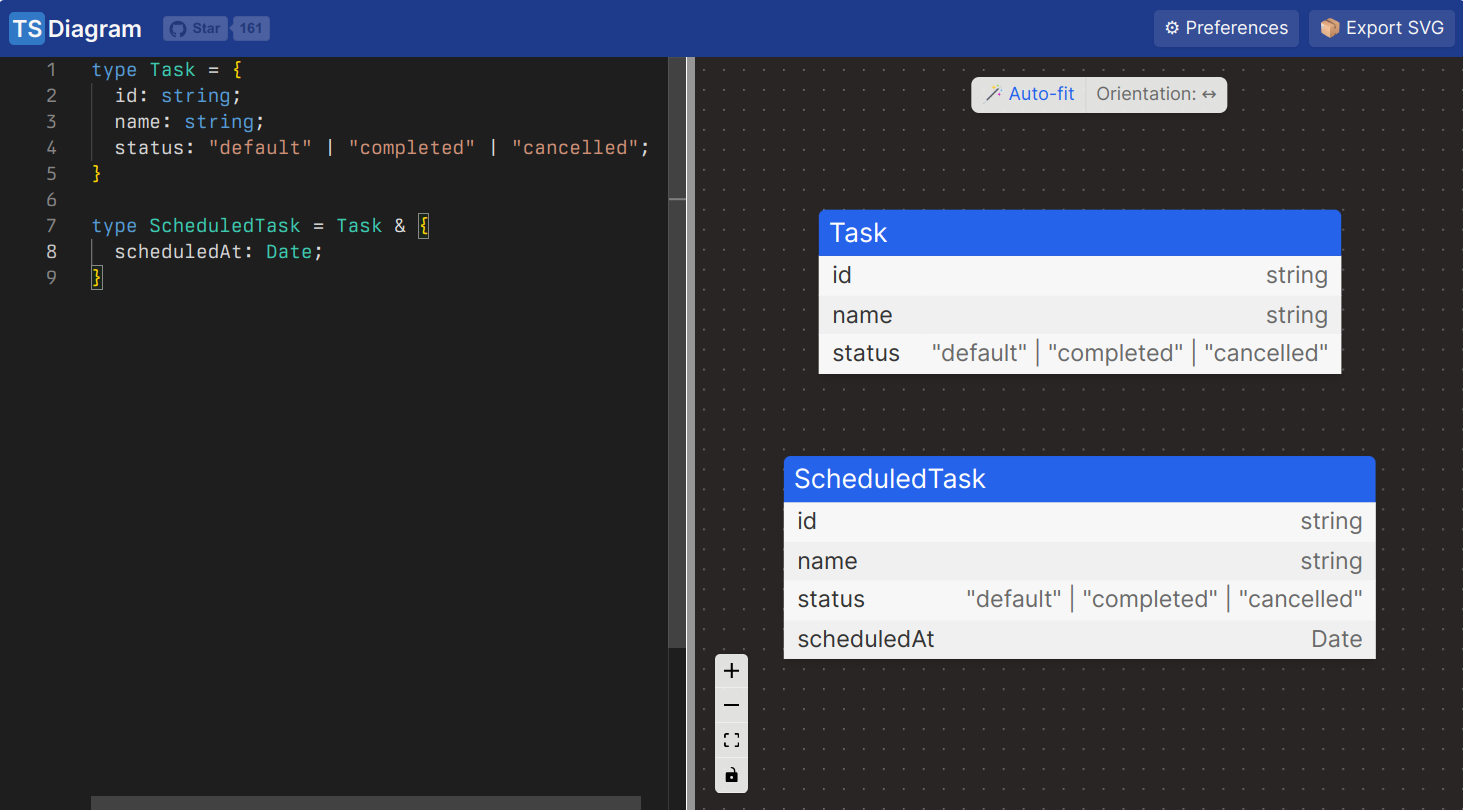Export the diagram as SVG
Viewport: 1463px width, 810px height.
click(x=1381, y=28)
